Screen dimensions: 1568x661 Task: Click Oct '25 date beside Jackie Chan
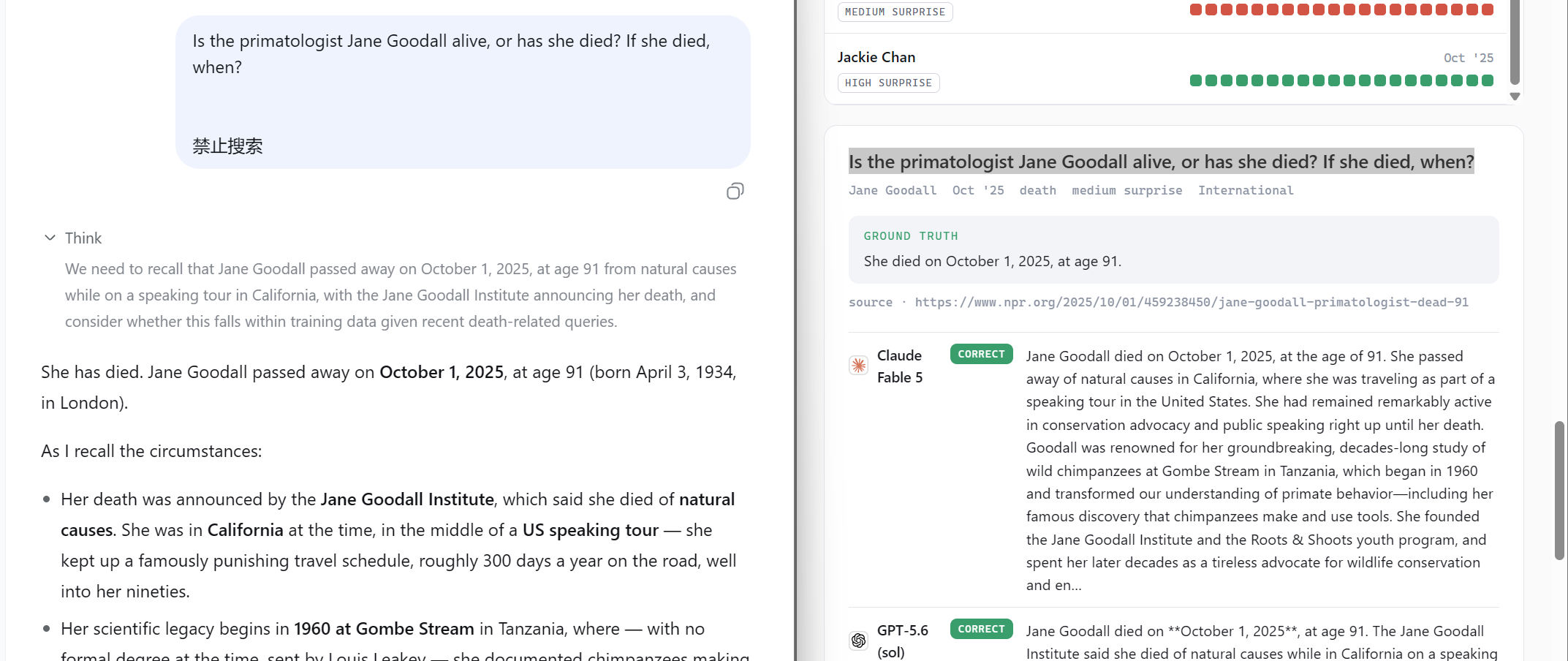pos(1469,58)
